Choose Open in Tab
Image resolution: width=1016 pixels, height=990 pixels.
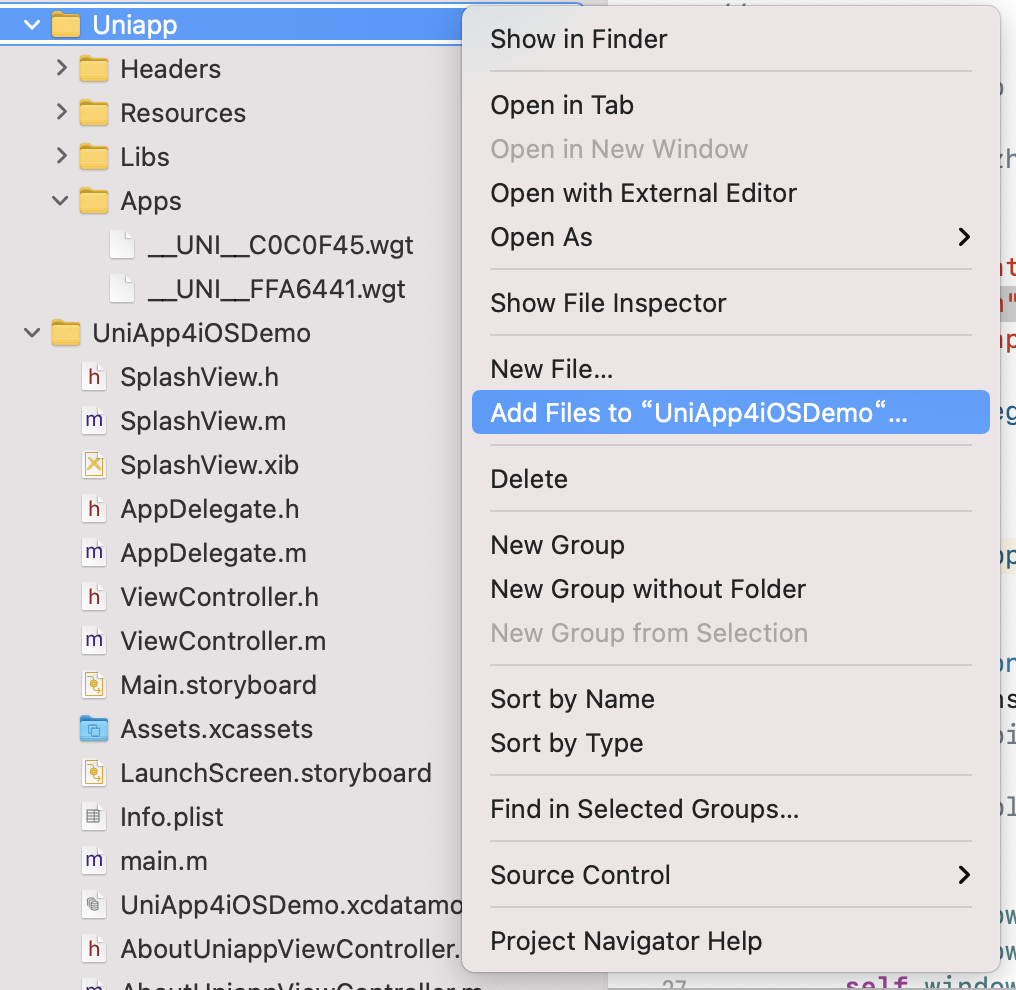pos(731,105)
